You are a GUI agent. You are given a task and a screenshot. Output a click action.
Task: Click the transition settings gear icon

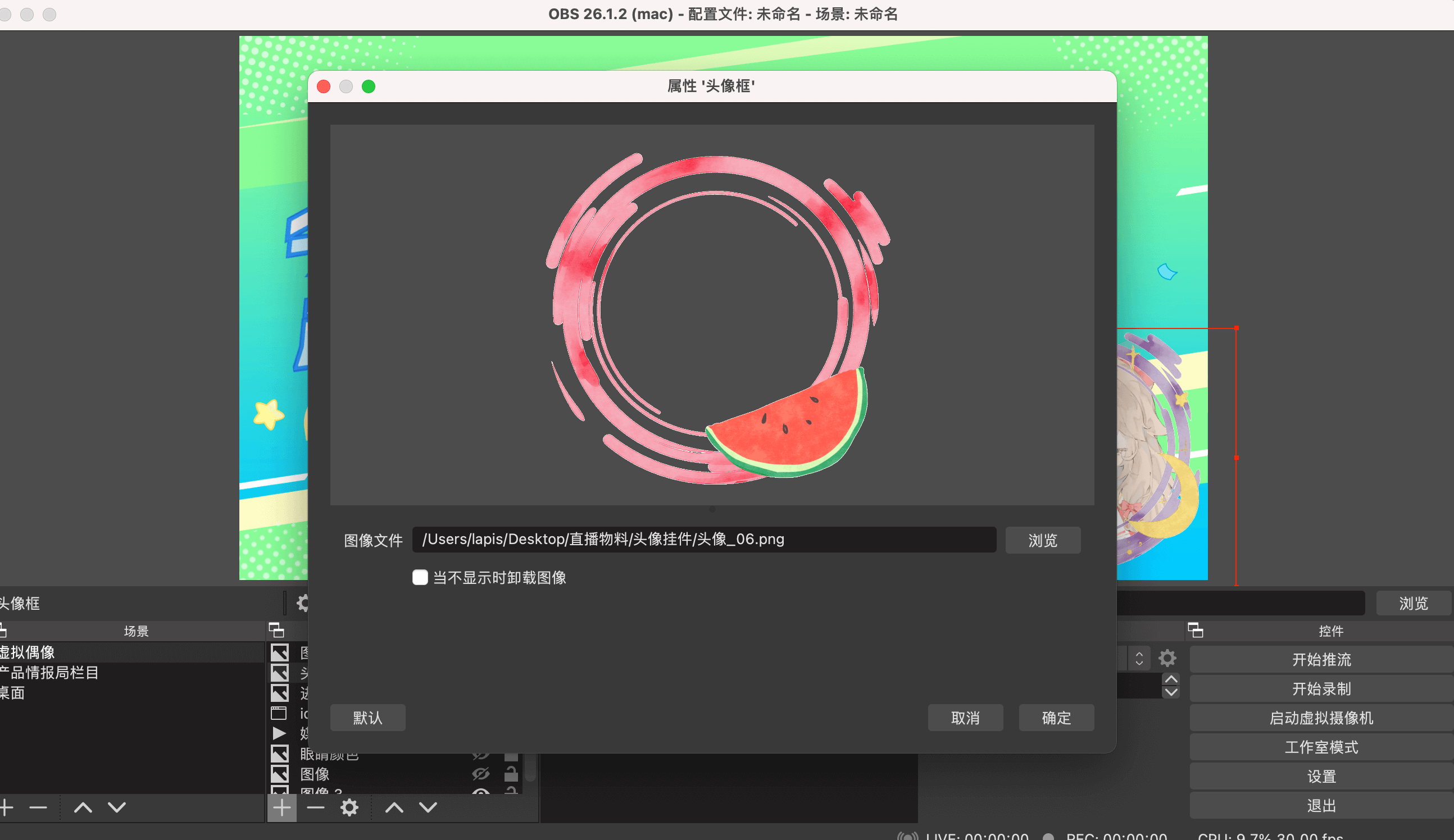pyautogui.click(x=1168, y=659)
